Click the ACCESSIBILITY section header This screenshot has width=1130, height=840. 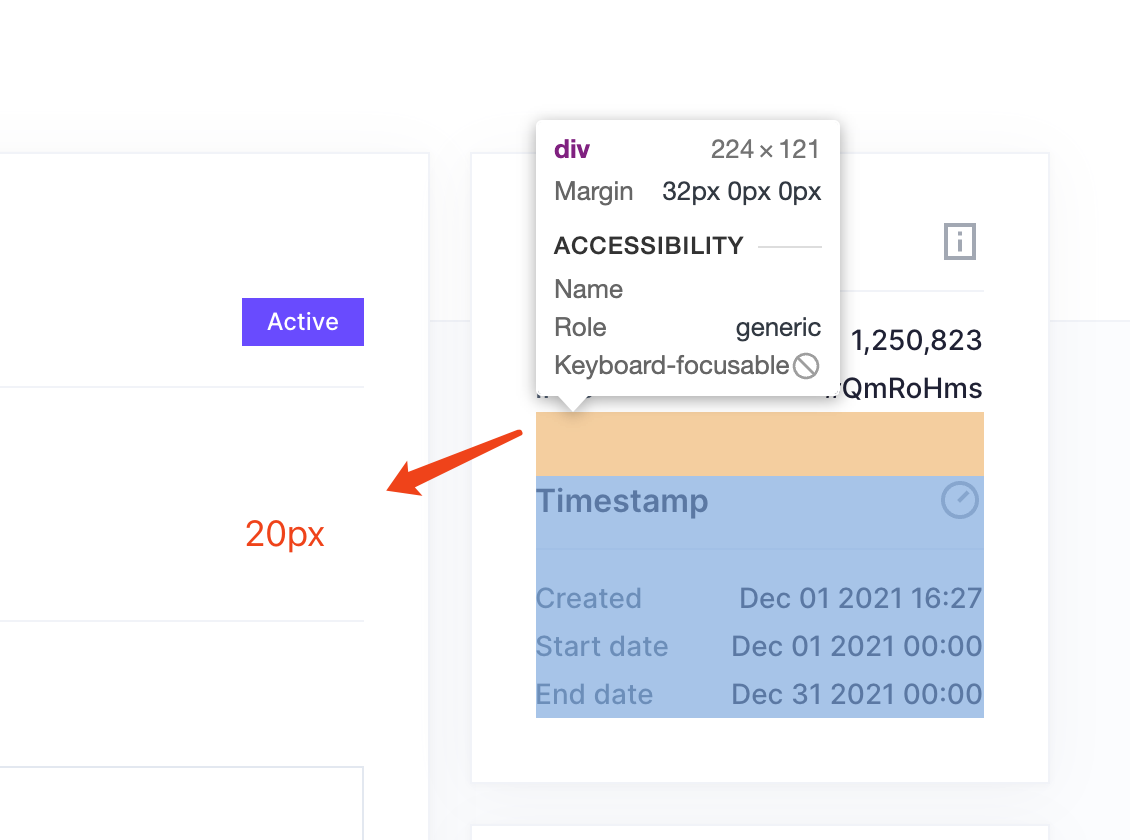[648, 245]
